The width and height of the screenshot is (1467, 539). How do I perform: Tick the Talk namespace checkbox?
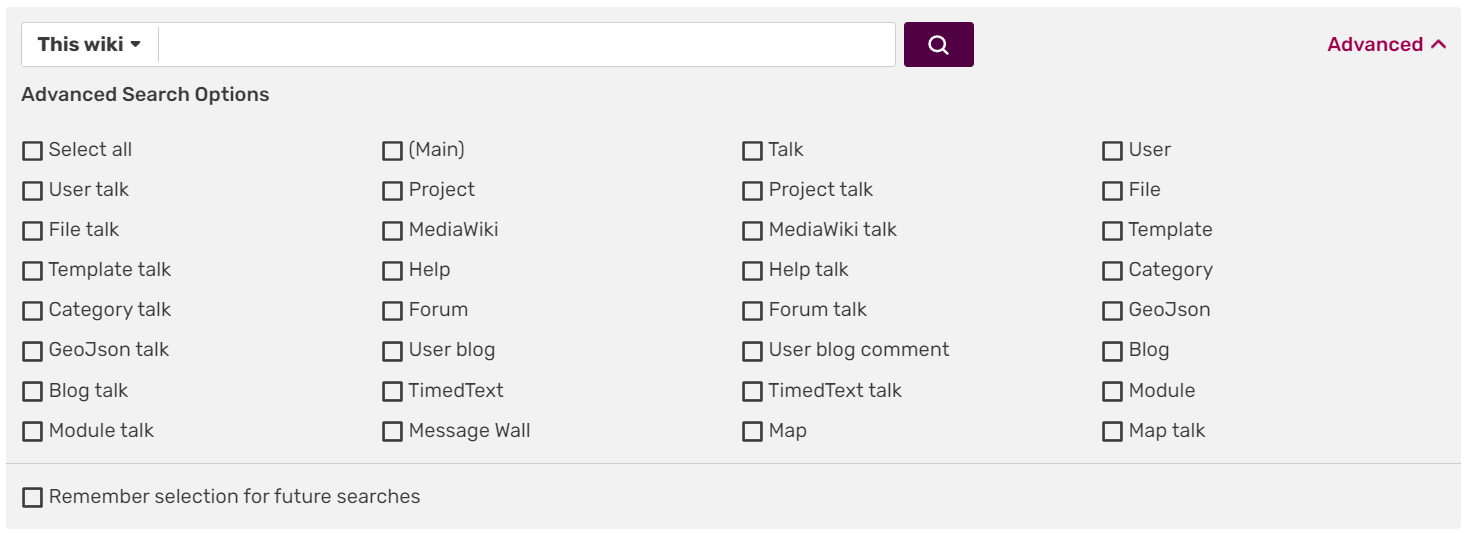click(753, 151)
